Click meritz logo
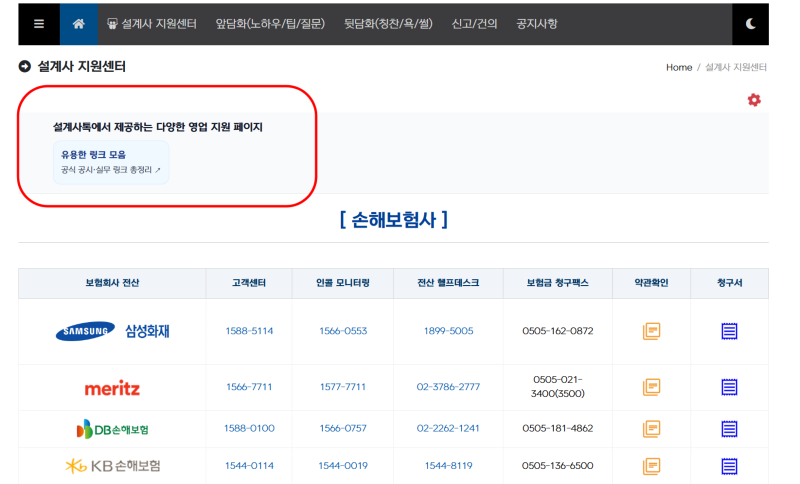This screenshot has width=800, height=484. point(112,388)
